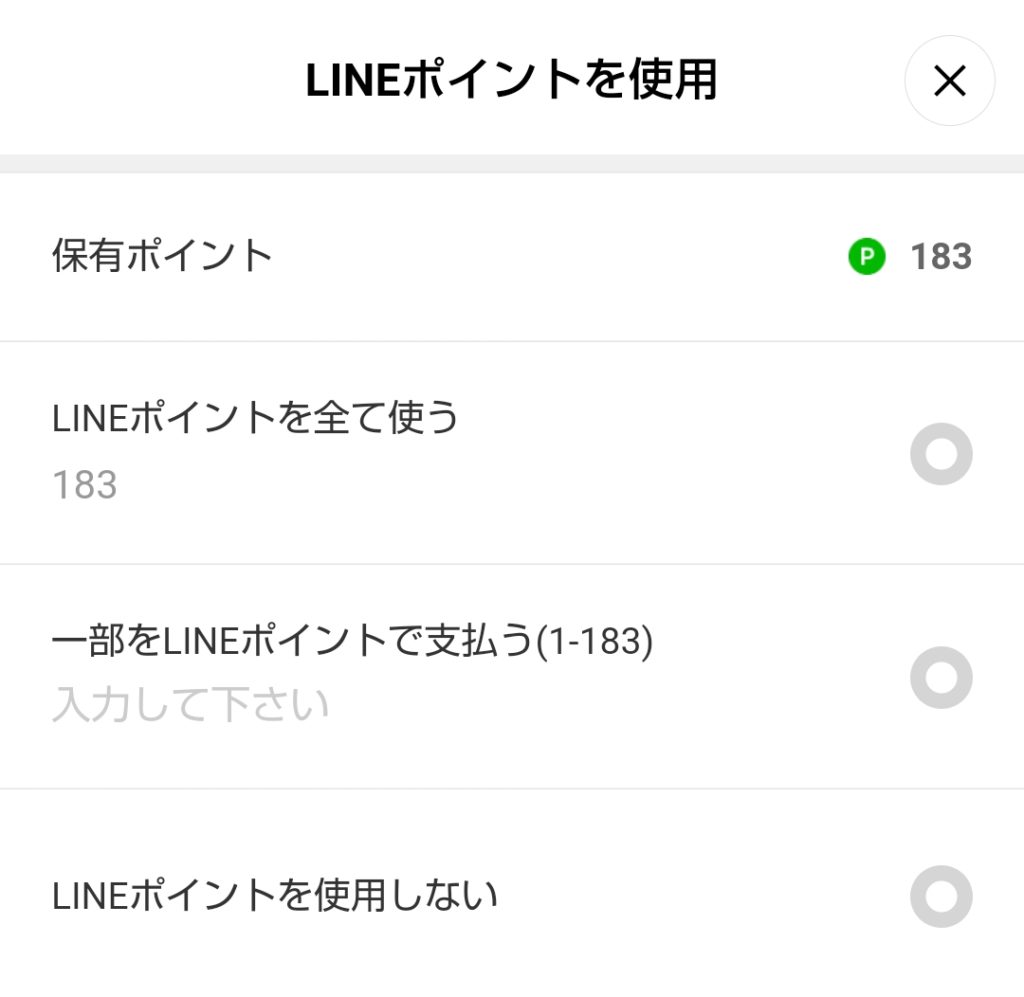Click the '保有ポイント' label
The height and width of the screenshot is (997, 1024).
162,255
